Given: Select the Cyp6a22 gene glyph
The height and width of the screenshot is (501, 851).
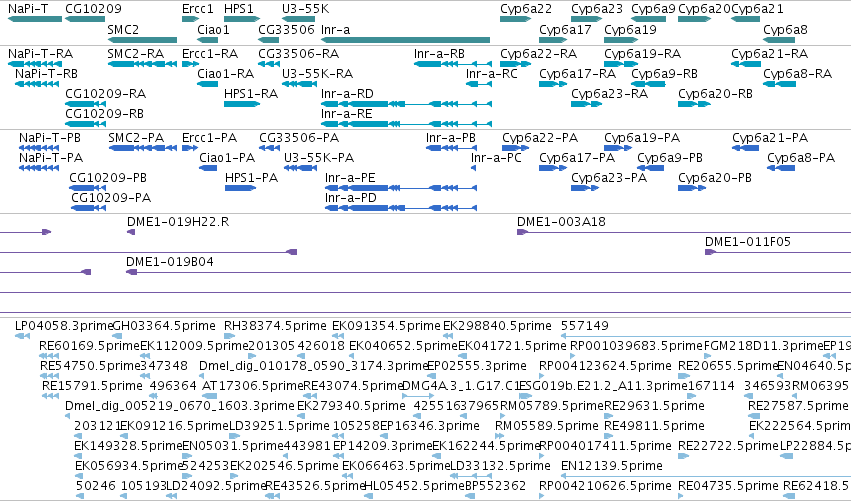Looking at the screenshot, I should coord(516,19).
